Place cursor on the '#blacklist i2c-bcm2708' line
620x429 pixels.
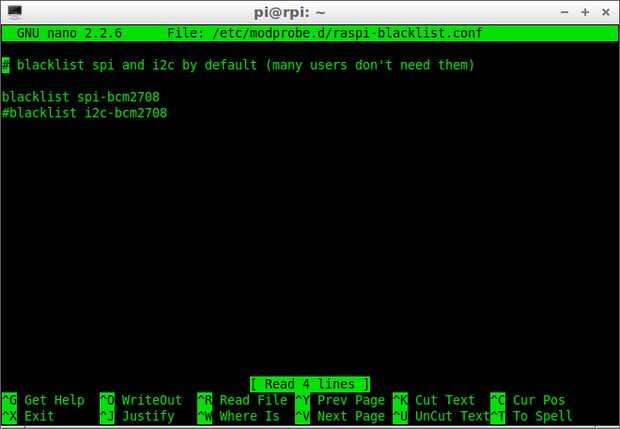point(84,113)
